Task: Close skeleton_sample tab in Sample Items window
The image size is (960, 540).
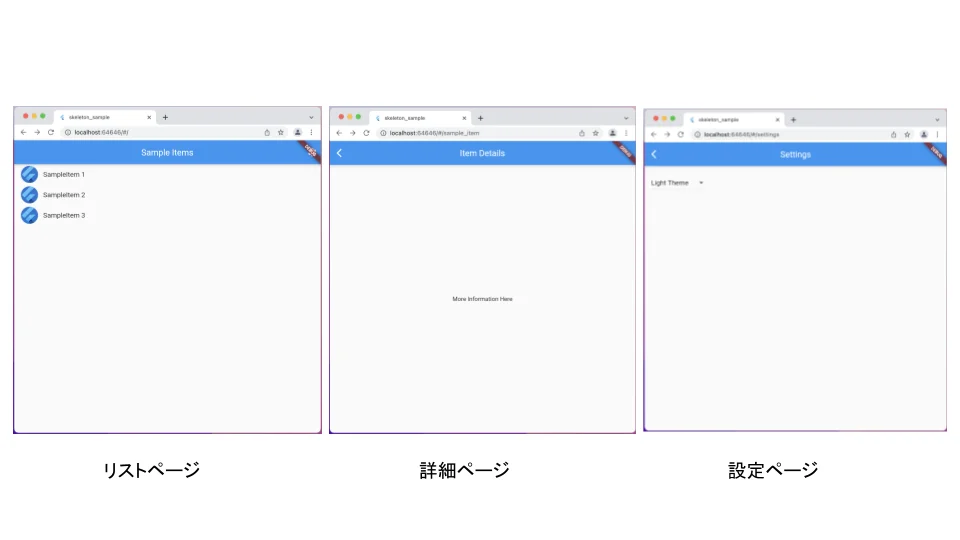Action: pos(149,117)
